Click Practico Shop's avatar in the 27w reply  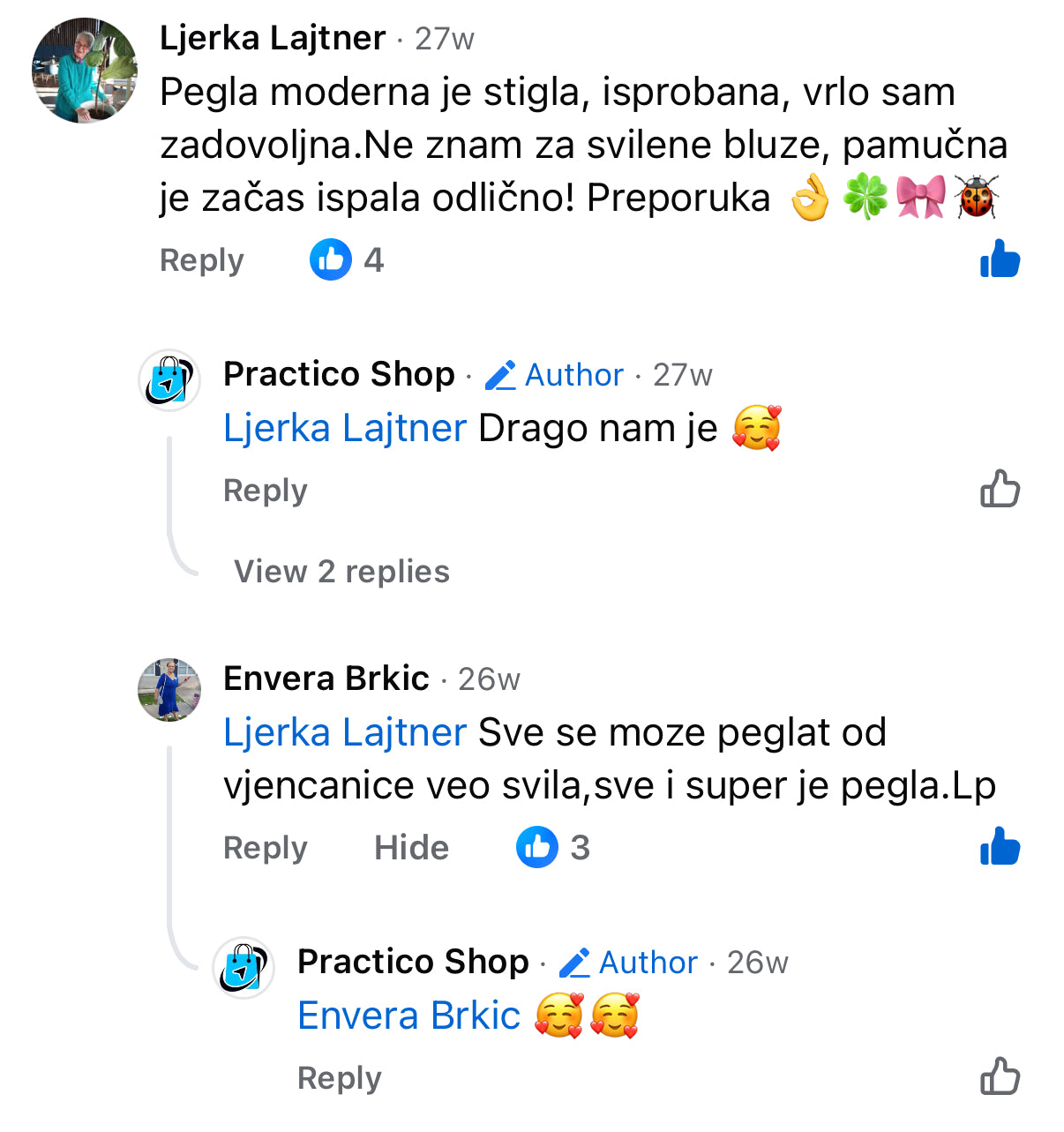[x=169, y=380]
